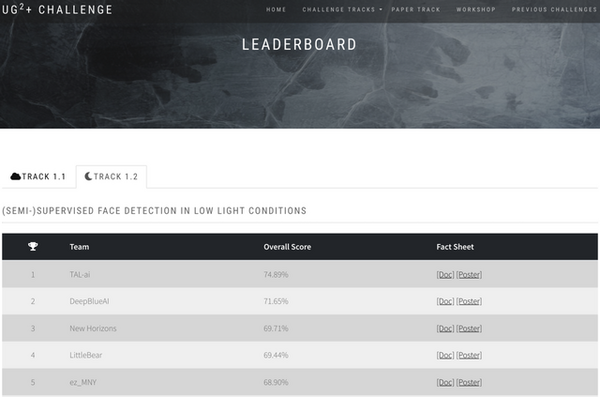
Task: Click the moon icon on Track 1.2 tab
Action: (x=88, y=176)
